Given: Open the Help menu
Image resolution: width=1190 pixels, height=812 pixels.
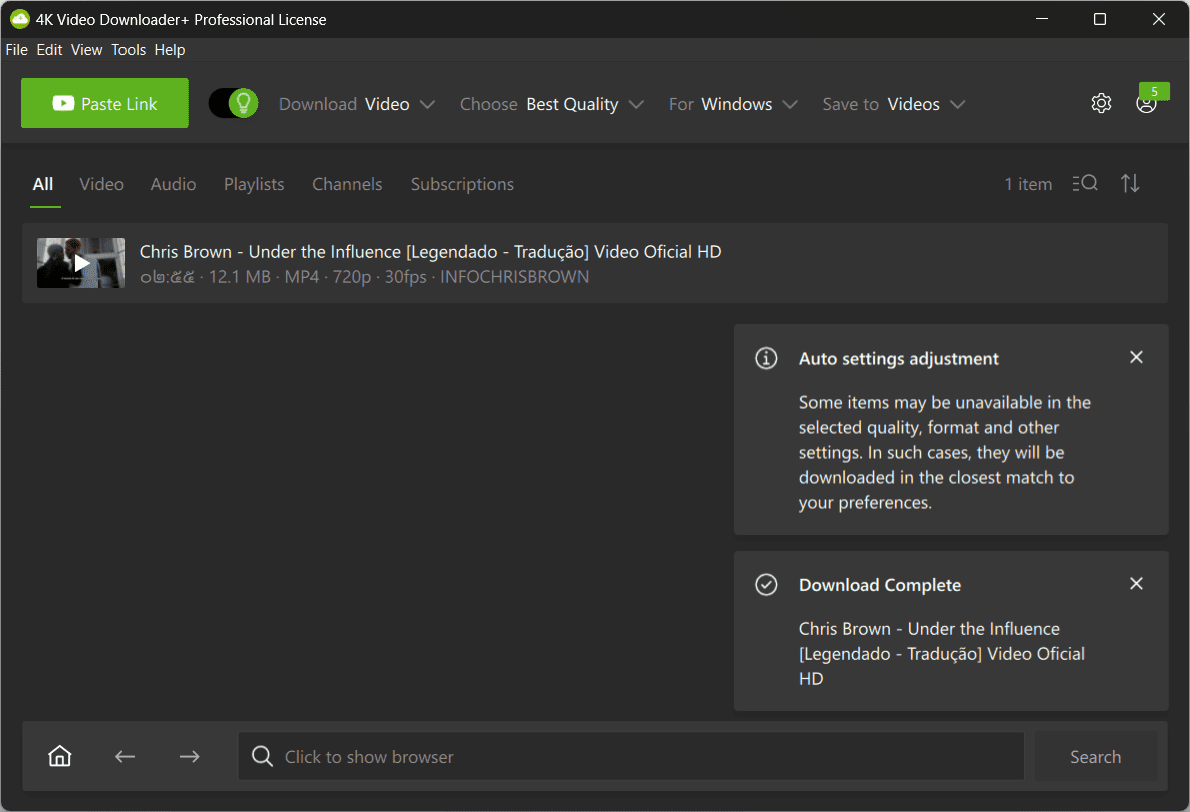Looking at the screenshot, I should click(x=170, y=49).
